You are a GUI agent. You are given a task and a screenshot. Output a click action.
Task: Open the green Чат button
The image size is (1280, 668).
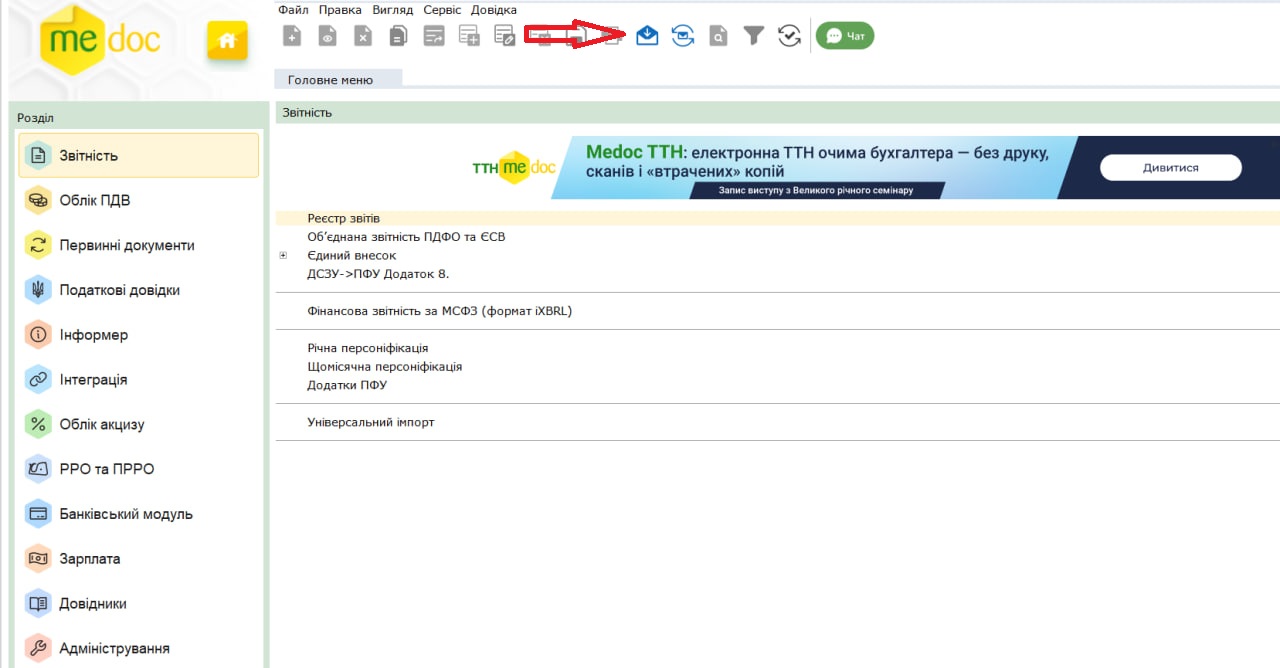[844, 36]
